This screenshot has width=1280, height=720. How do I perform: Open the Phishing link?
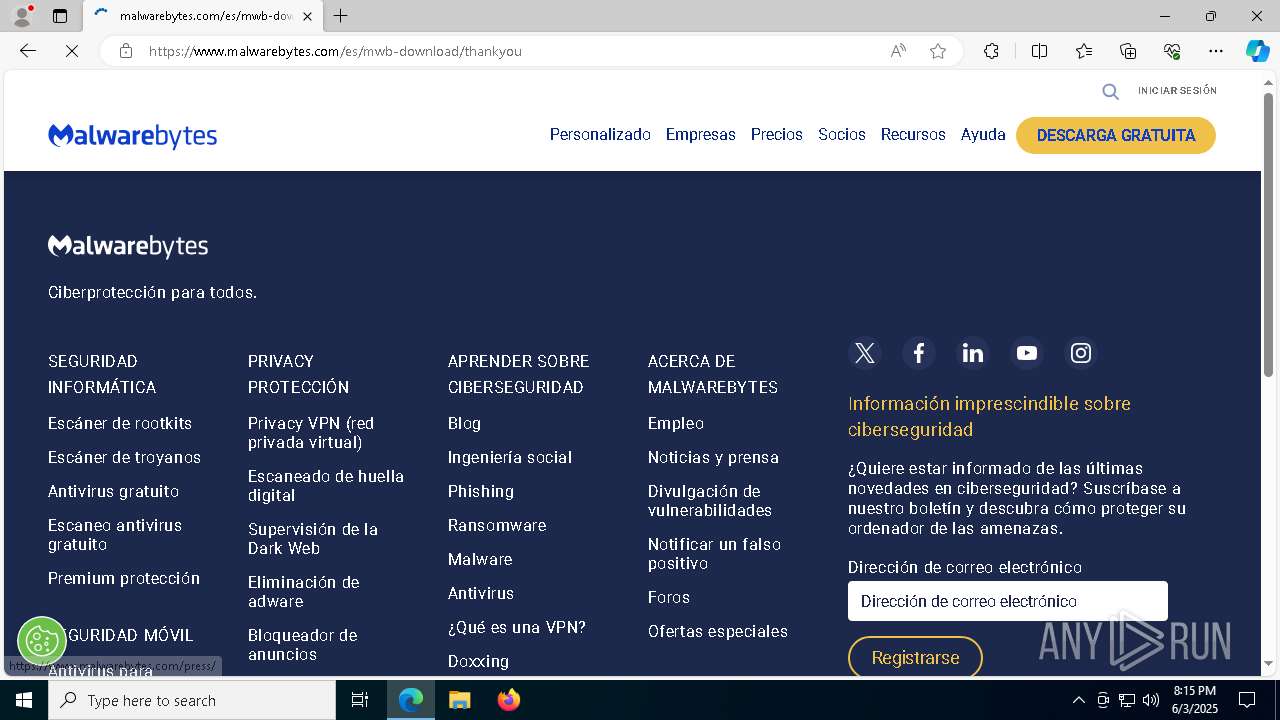coord(481,491)
